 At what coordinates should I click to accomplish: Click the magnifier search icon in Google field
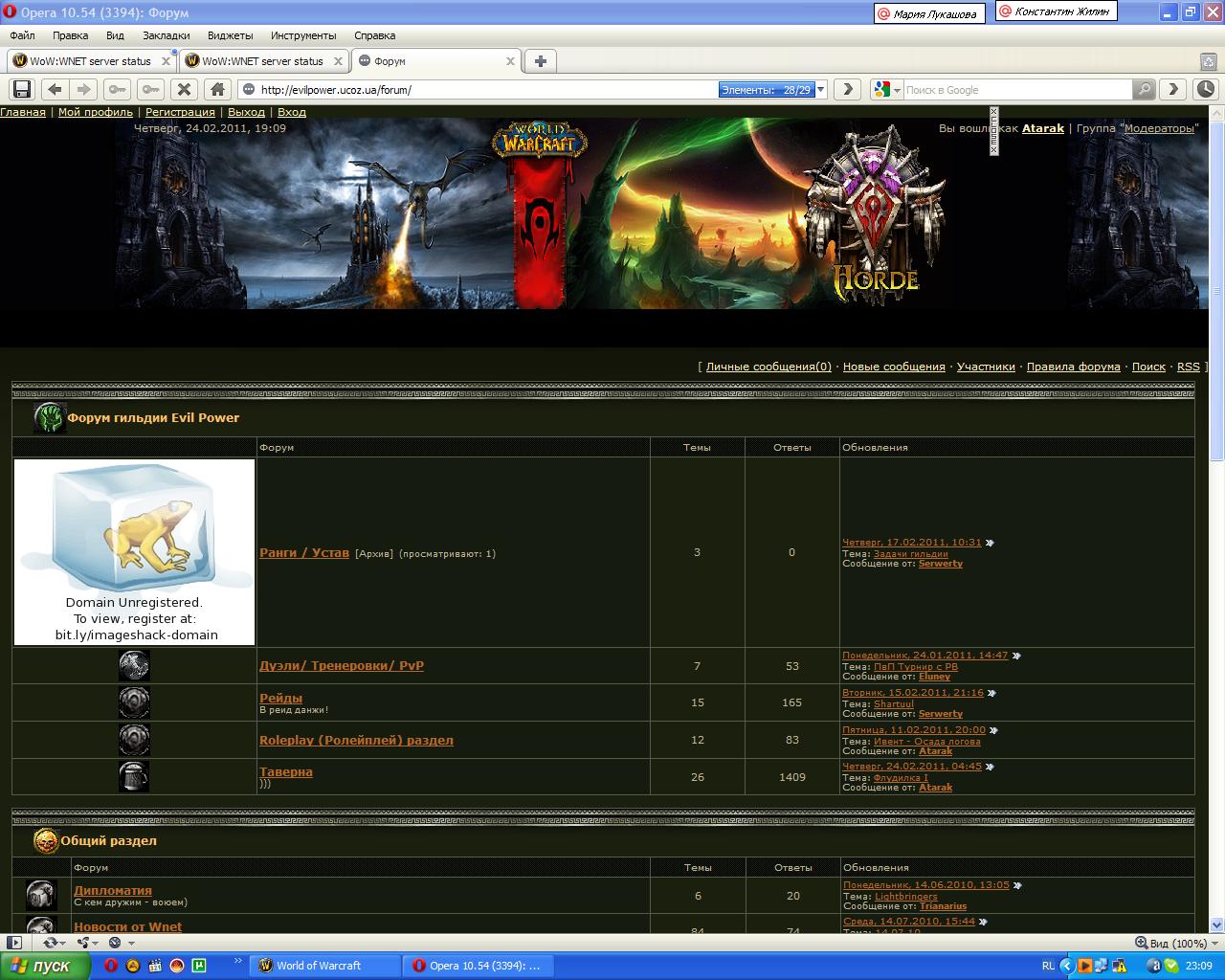[x=1144, y=89]
